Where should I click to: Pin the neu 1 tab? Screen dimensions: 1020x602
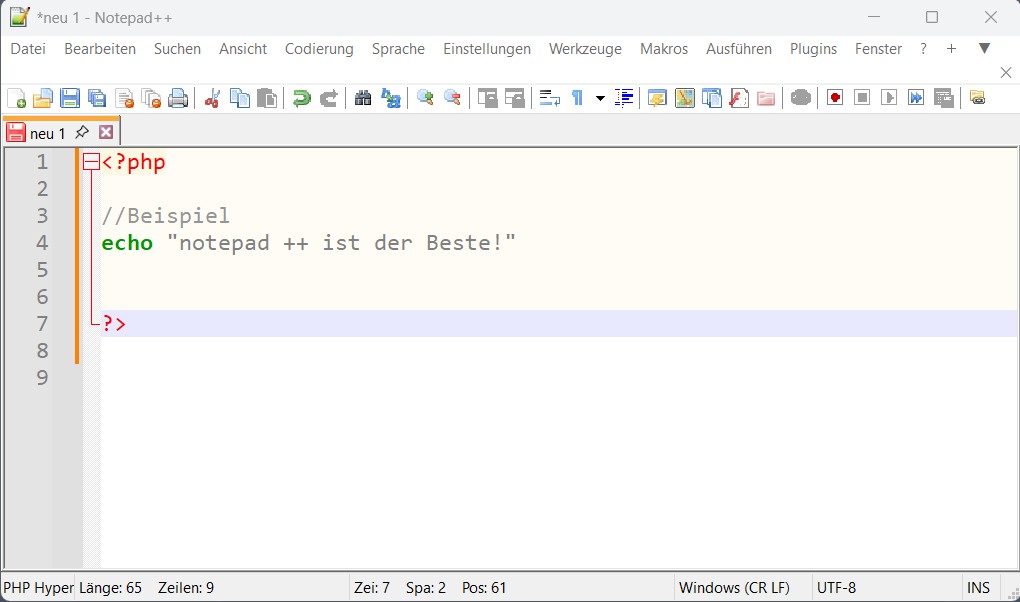[x=82, y=132]
